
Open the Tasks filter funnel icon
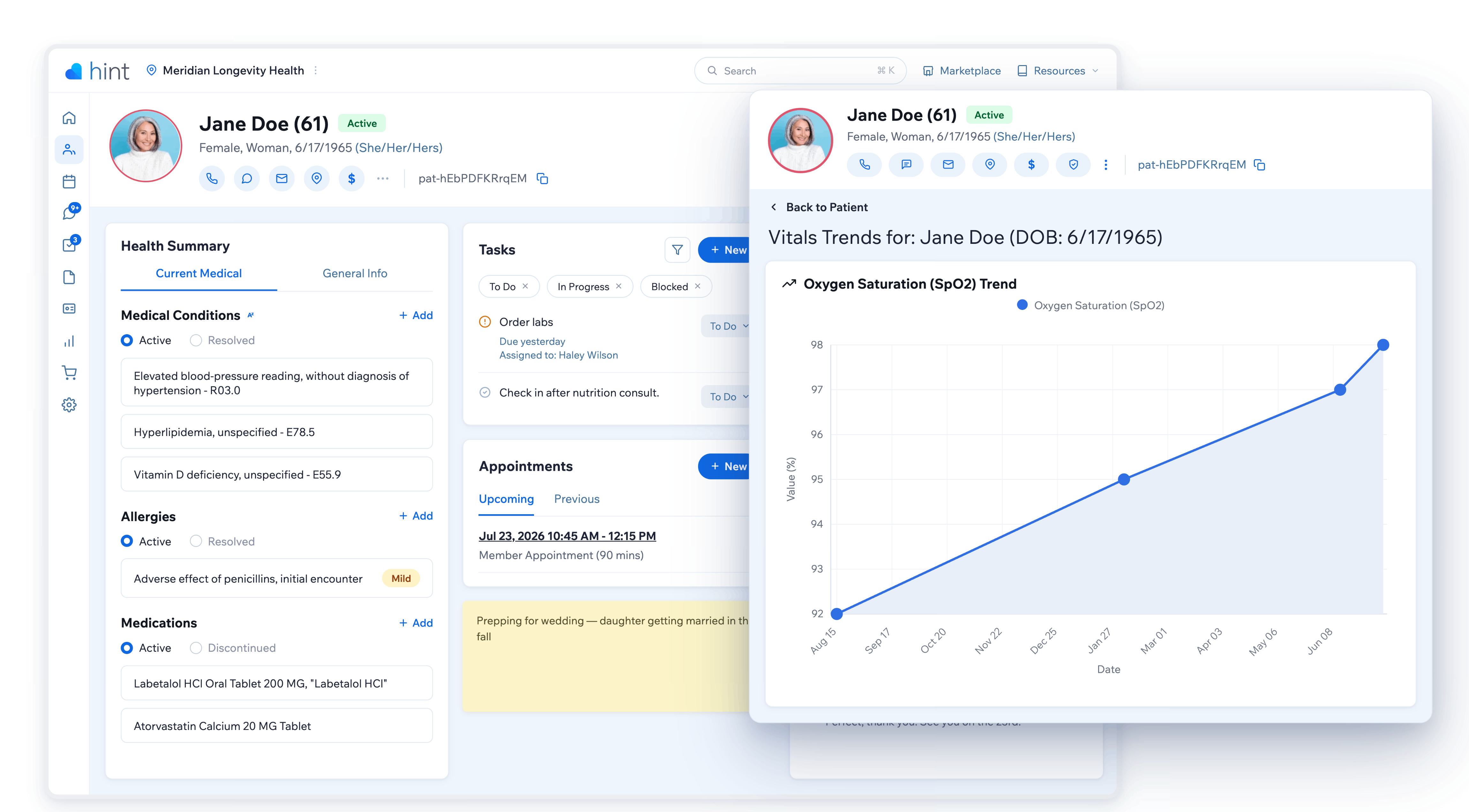coord(677,250)
